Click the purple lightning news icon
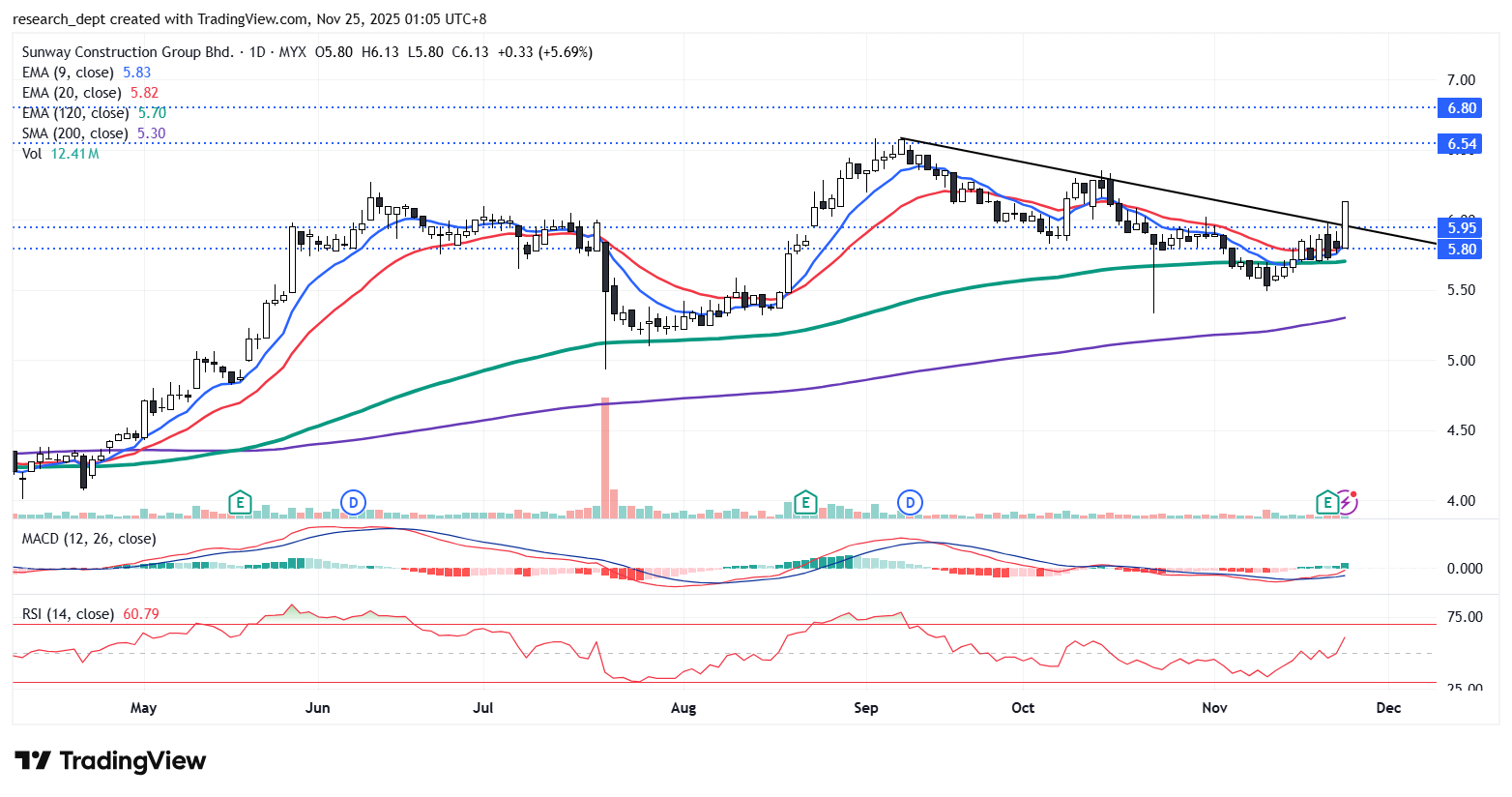 pos(1347,502)
